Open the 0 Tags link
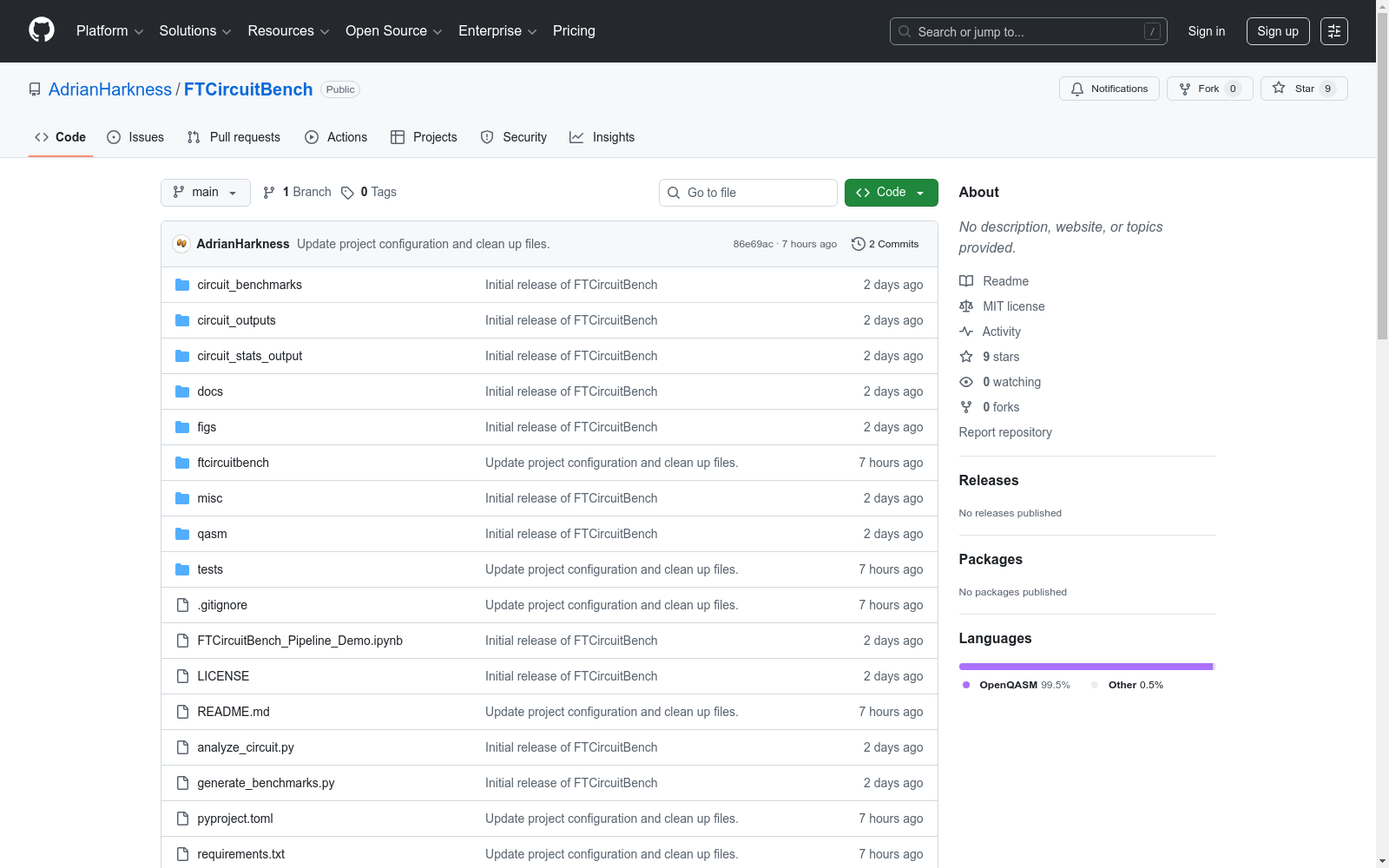The width and height of the screenshot is (1389, 868). (369, 193)
